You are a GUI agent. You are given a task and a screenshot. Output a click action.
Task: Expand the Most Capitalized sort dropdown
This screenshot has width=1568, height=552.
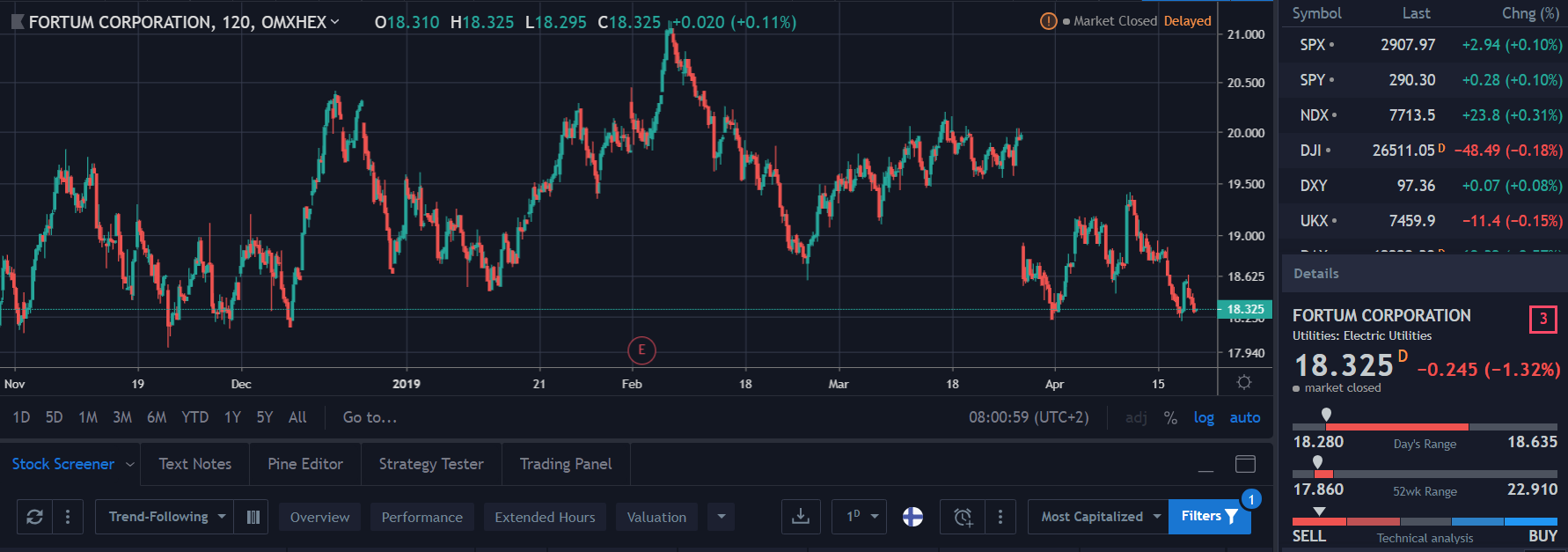point(1098,517)
